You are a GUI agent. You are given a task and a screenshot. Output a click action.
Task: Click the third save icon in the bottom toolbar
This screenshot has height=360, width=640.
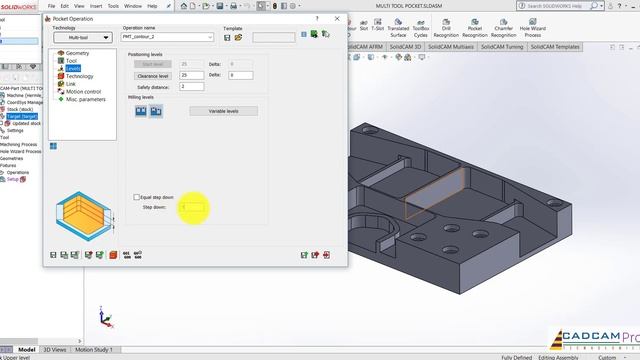coord(75,255)
